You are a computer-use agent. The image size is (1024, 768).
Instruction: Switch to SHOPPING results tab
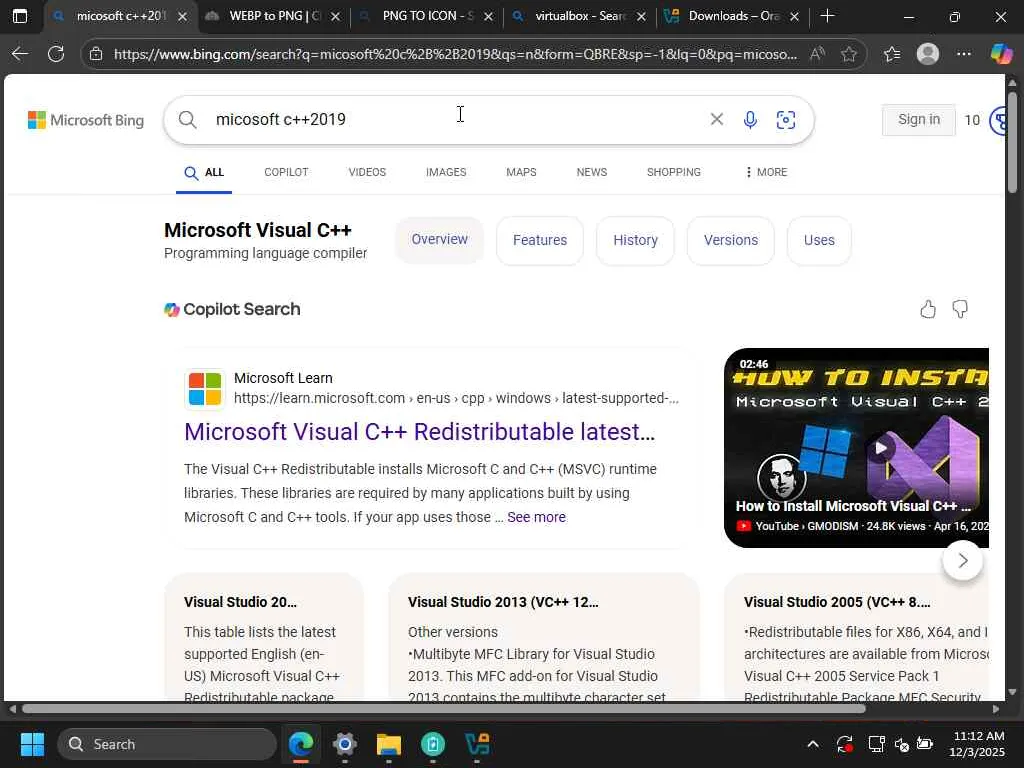673,172
